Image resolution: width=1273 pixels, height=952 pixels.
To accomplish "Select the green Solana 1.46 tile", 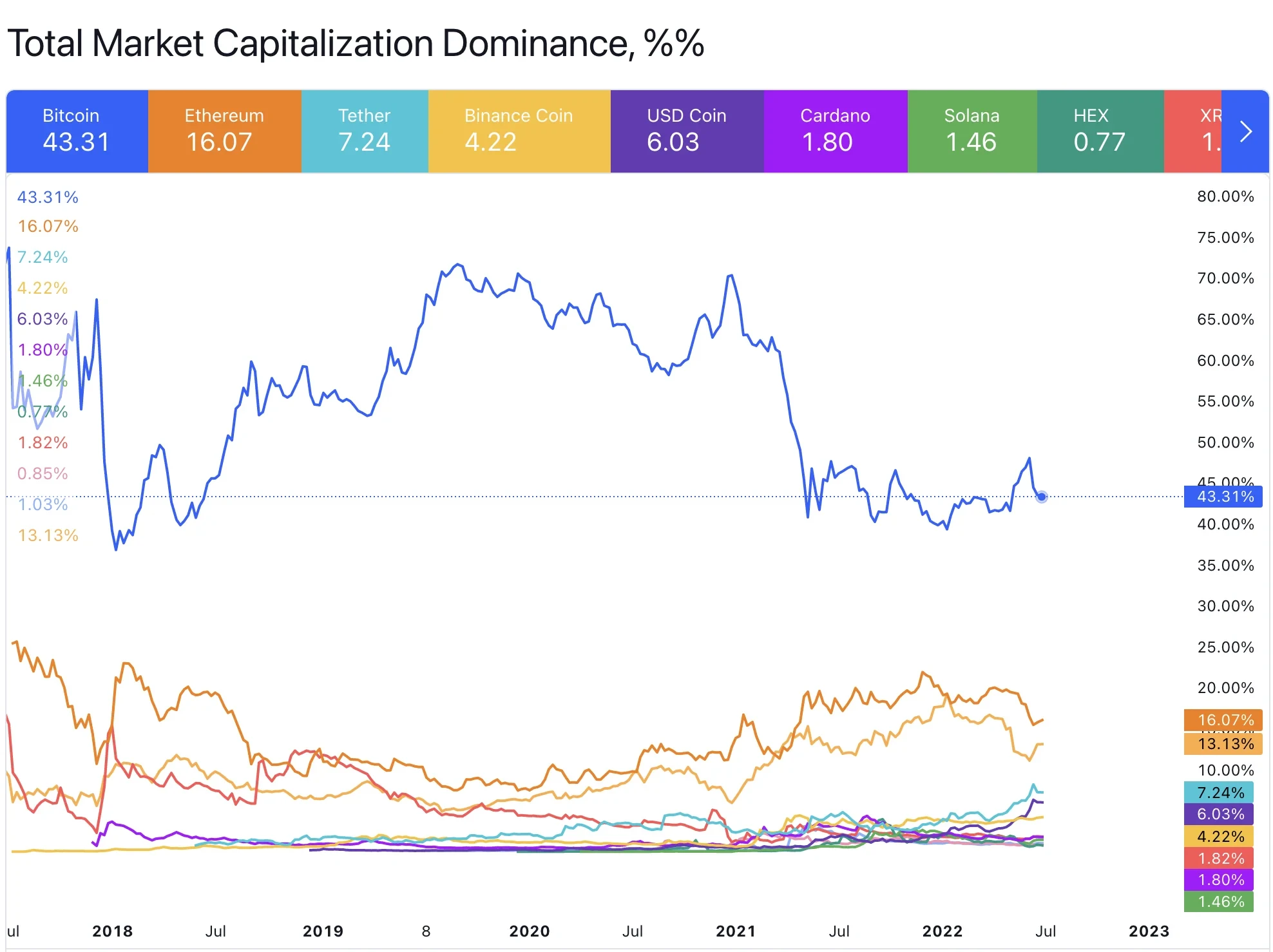I will click(972, 131).
